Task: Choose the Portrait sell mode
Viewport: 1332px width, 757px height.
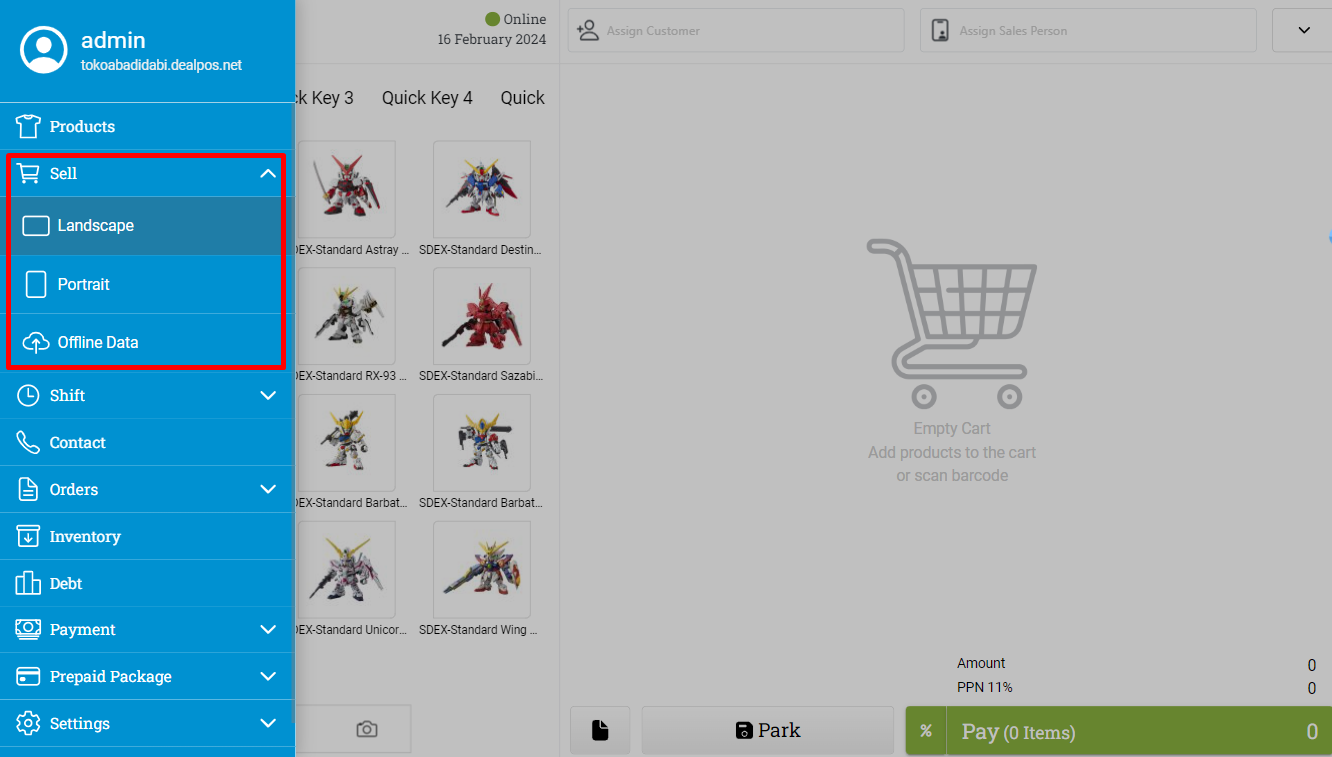Action: (x=146, y=285)
